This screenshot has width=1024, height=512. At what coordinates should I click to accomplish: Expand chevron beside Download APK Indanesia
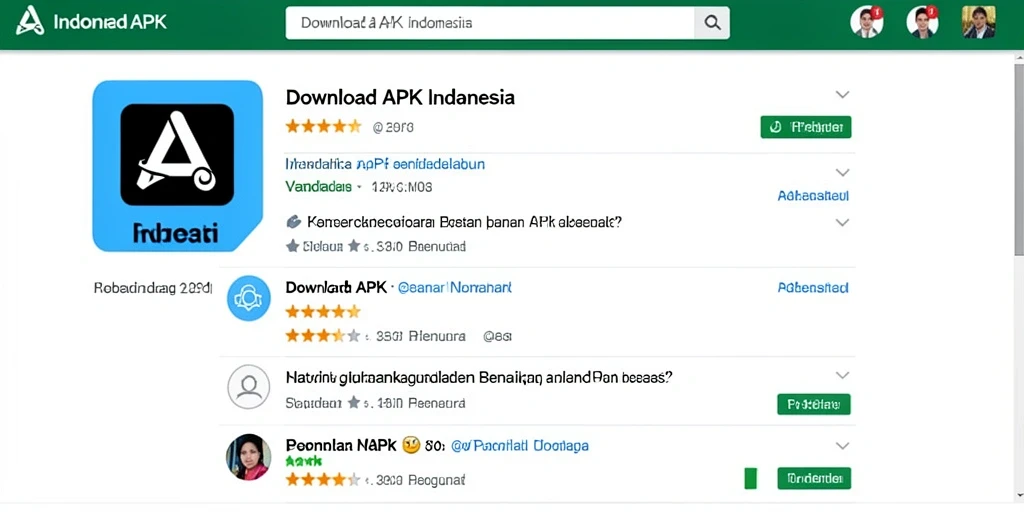pyautogui.click(x=842, y=95)
